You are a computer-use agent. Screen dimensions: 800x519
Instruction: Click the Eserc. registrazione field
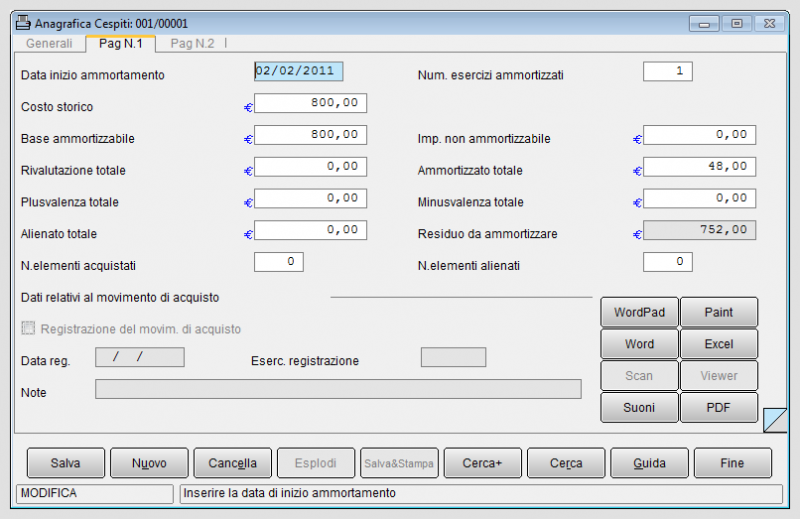(x=453, y=357)
